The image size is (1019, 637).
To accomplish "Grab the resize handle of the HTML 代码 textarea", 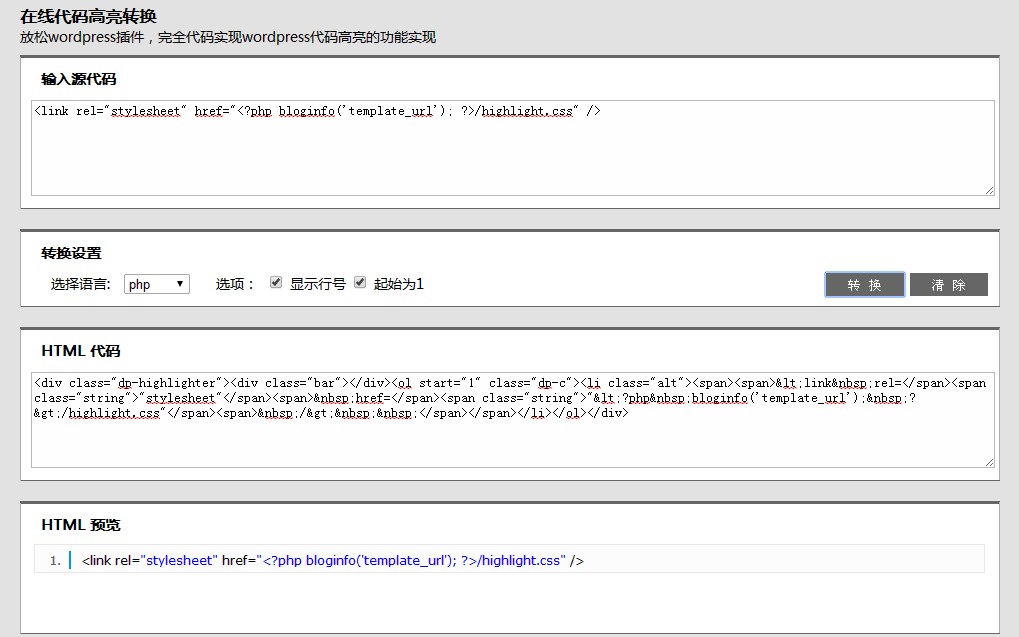I will point(989,462).
